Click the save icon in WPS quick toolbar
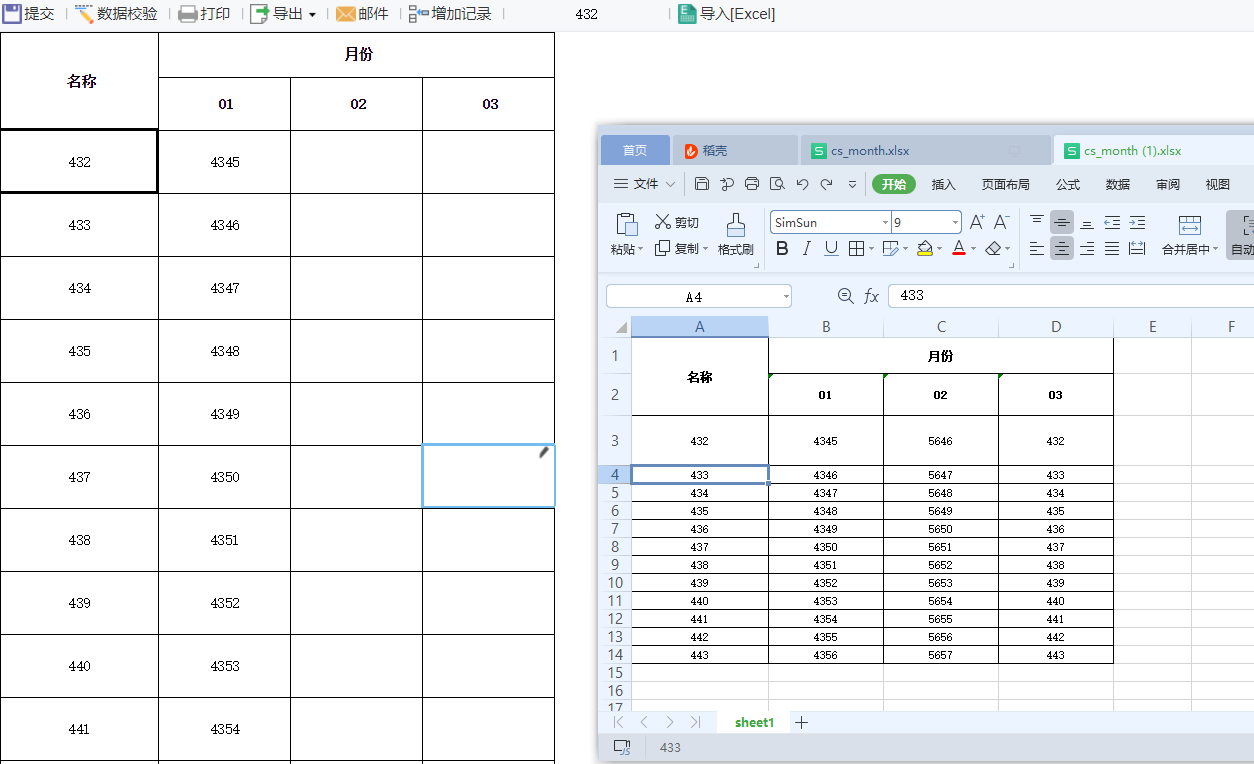This screenshot has height=764, width=1254. [702, 184]
